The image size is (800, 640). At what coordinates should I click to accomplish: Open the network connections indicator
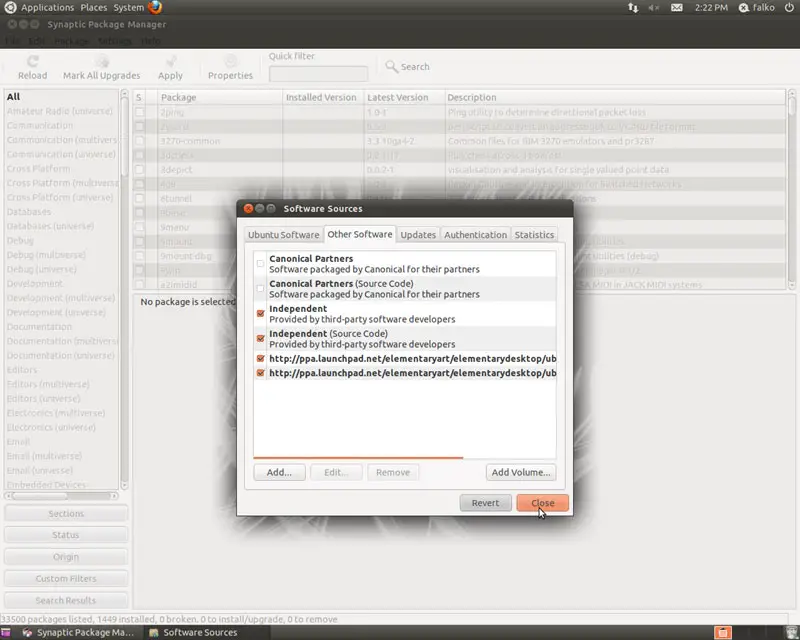[633, 8]
